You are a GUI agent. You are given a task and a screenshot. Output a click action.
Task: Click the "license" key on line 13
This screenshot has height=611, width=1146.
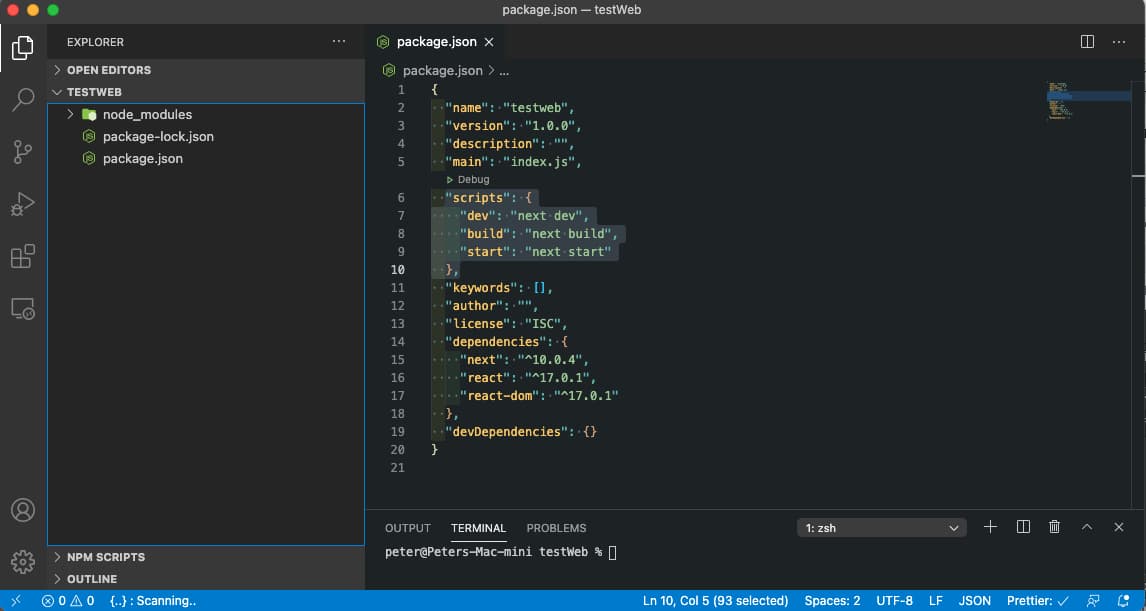478,324
